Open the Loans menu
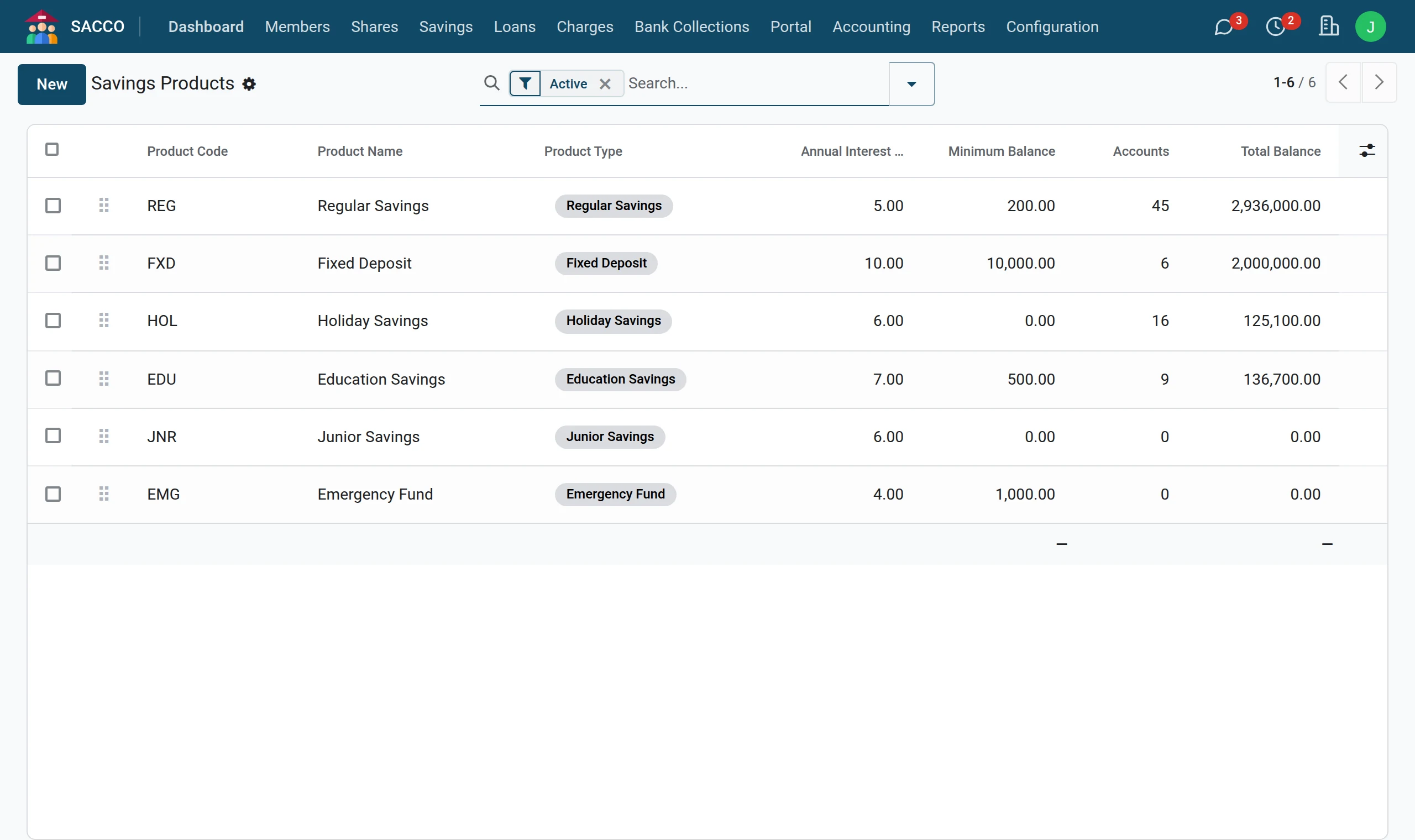The width and height of the screenshot is (1415, 840). 515,27
